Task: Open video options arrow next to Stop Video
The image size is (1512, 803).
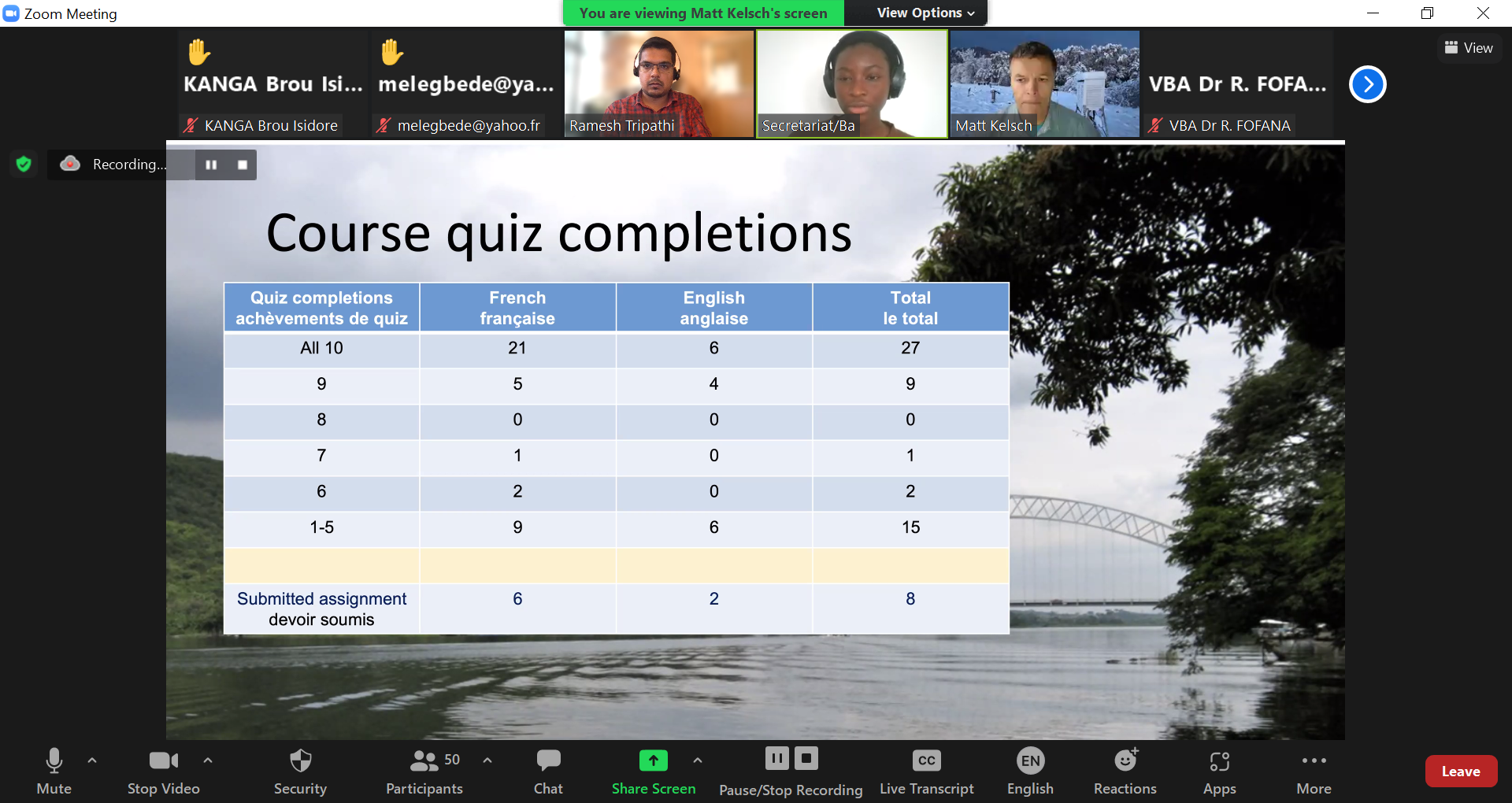Action: [208, 760]
